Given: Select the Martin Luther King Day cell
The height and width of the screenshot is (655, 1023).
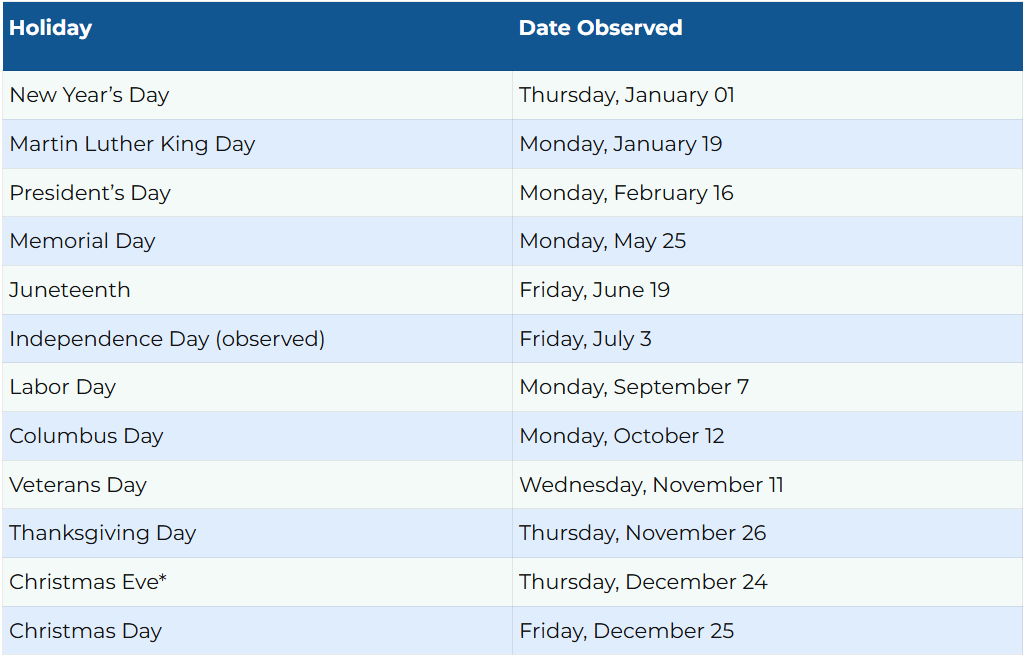Looking at the screenshot, I should tap(132, 144).
